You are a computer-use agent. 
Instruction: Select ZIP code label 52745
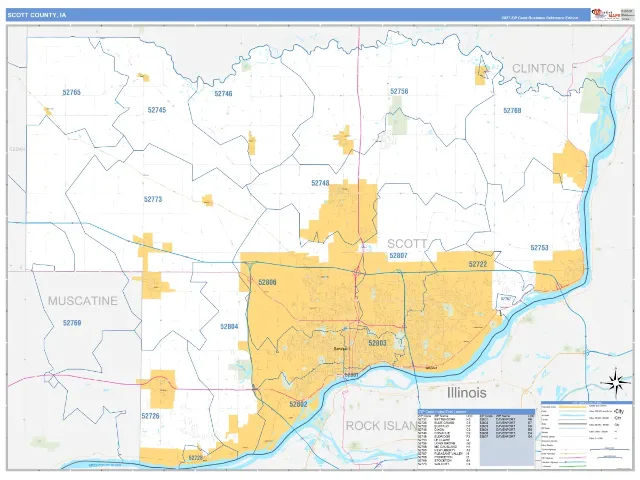[x=157, y=110]
